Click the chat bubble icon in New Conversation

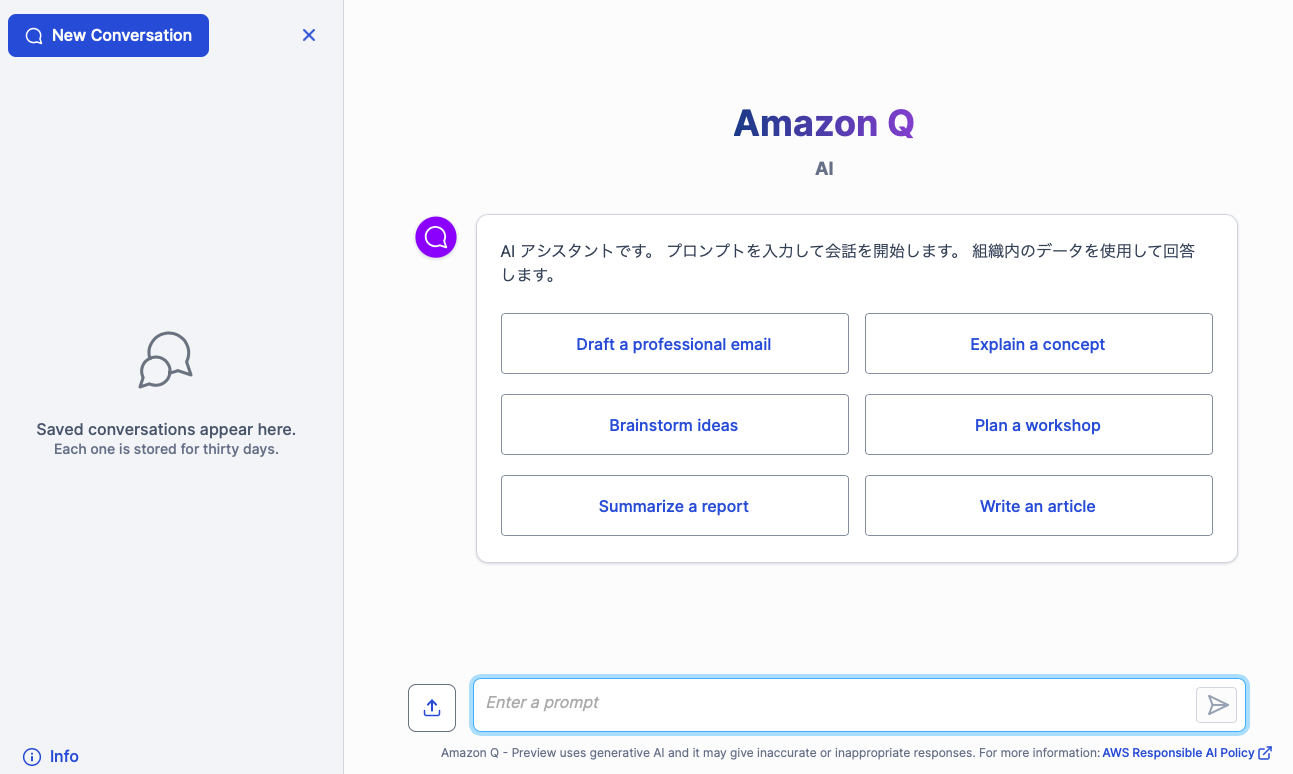pos(34,36)
